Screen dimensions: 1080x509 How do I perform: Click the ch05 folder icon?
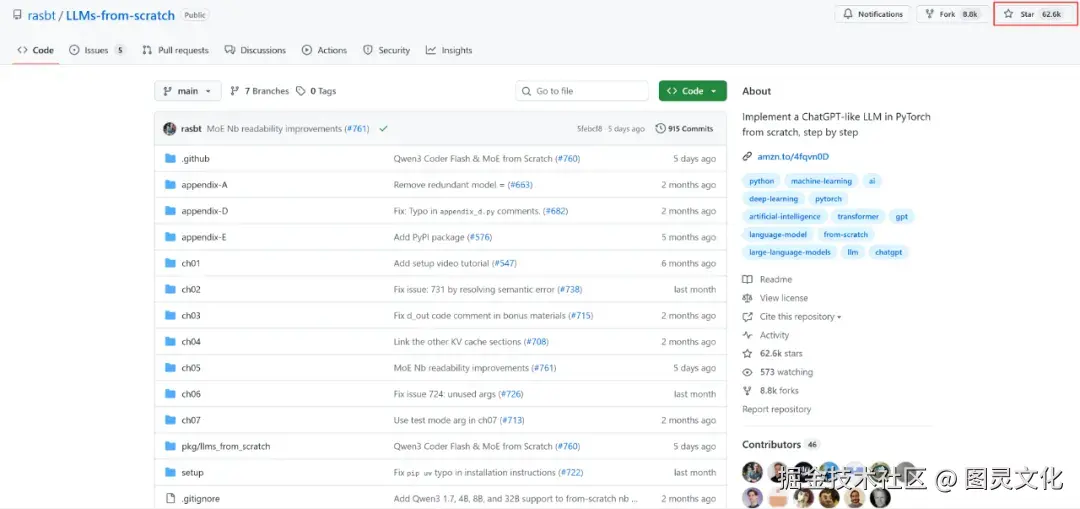tap(171, 368)
